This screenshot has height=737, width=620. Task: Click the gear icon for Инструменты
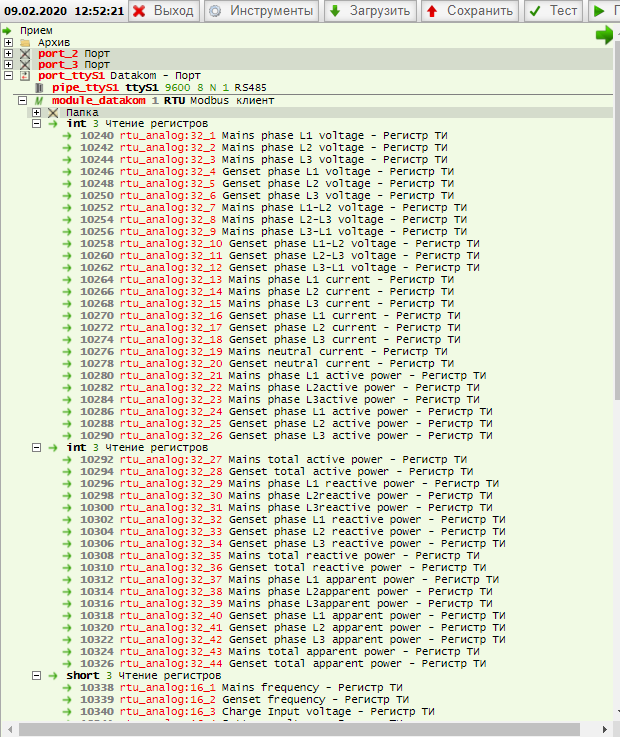point(215,11)
